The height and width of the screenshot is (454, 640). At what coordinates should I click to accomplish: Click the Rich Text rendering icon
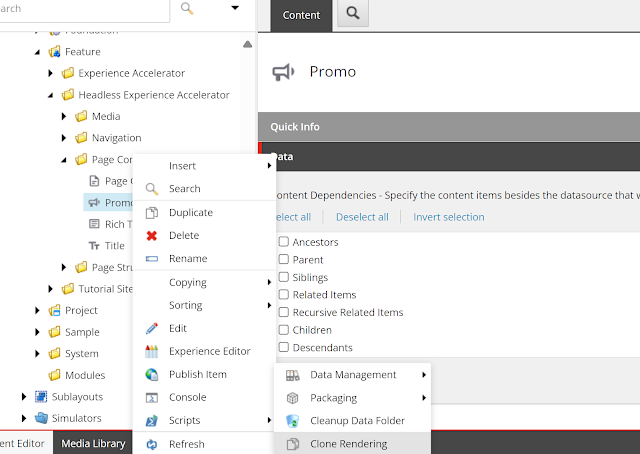click(94, 224)
